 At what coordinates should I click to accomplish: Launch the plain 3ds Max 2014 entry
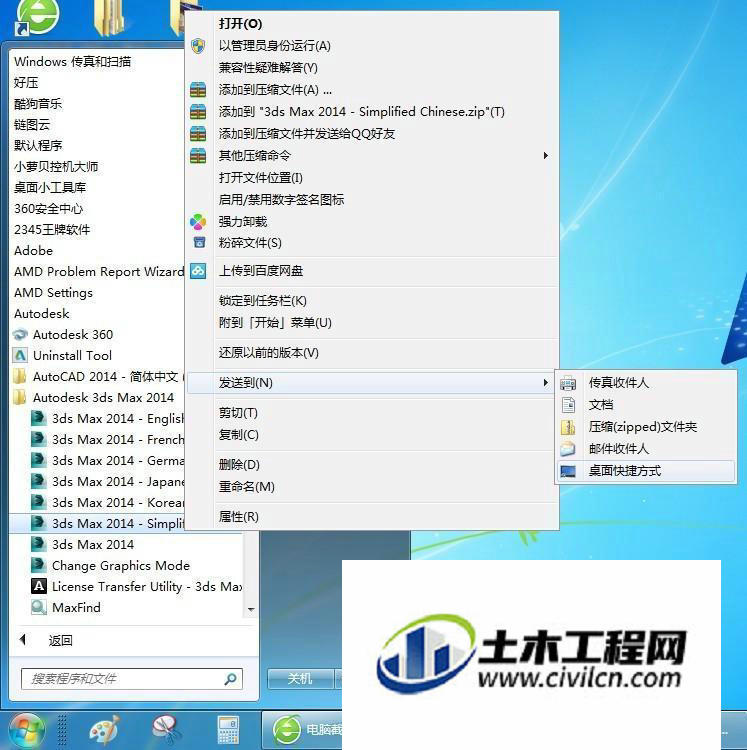click(x=82, y=545)
